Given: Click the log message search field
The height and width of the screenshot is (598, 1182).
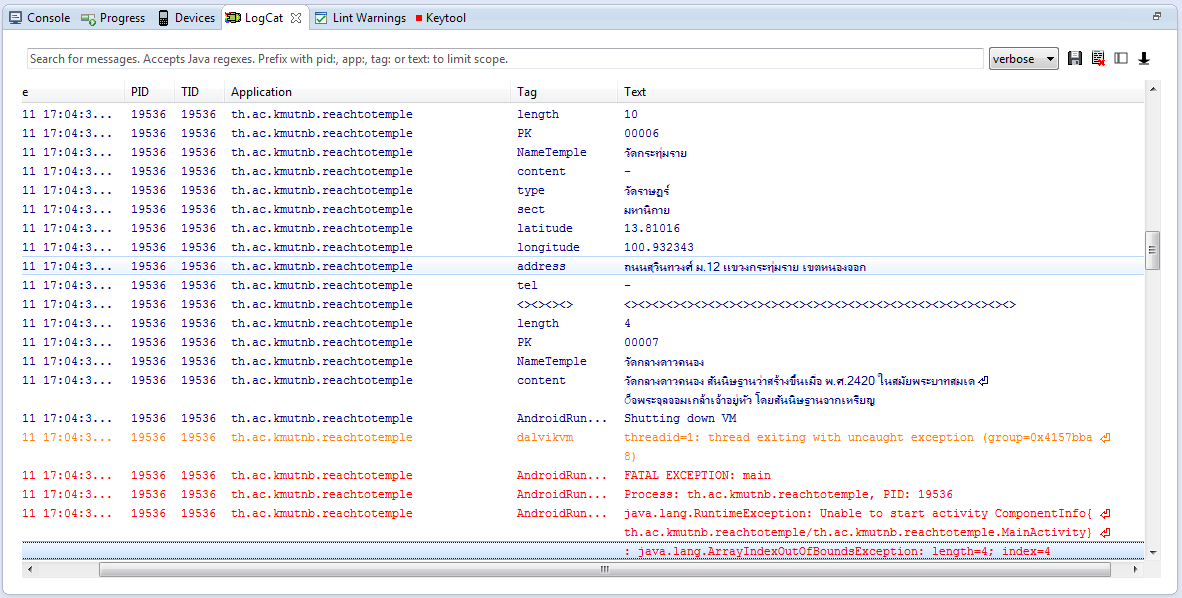Looking at the screenshot, I should point(505,59).
